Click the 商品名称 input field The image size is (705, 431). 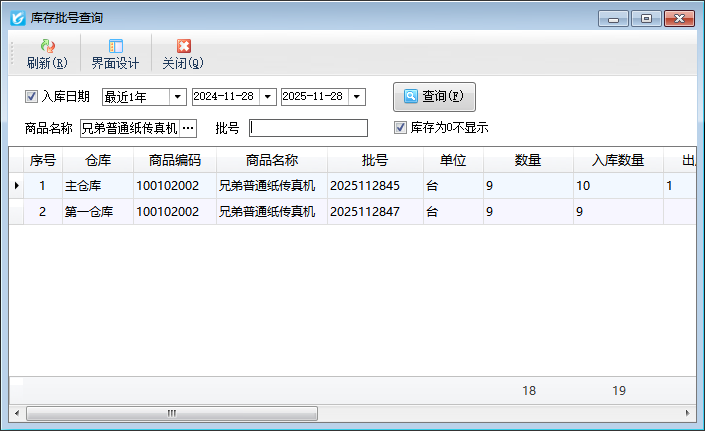point(129,128)
